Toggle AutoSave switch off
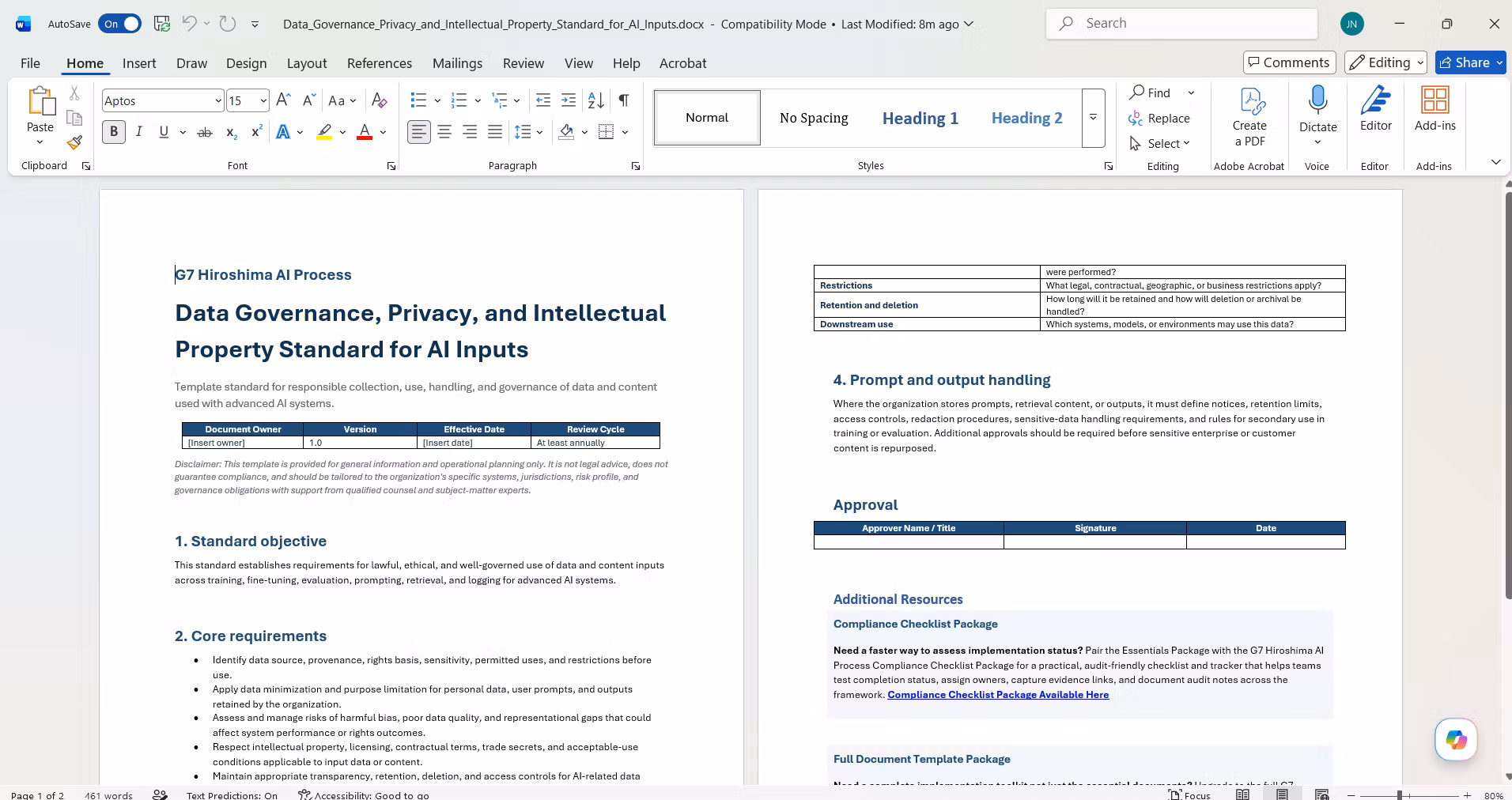The height and width of the screenshot is (800, 1512). point(119,24)
